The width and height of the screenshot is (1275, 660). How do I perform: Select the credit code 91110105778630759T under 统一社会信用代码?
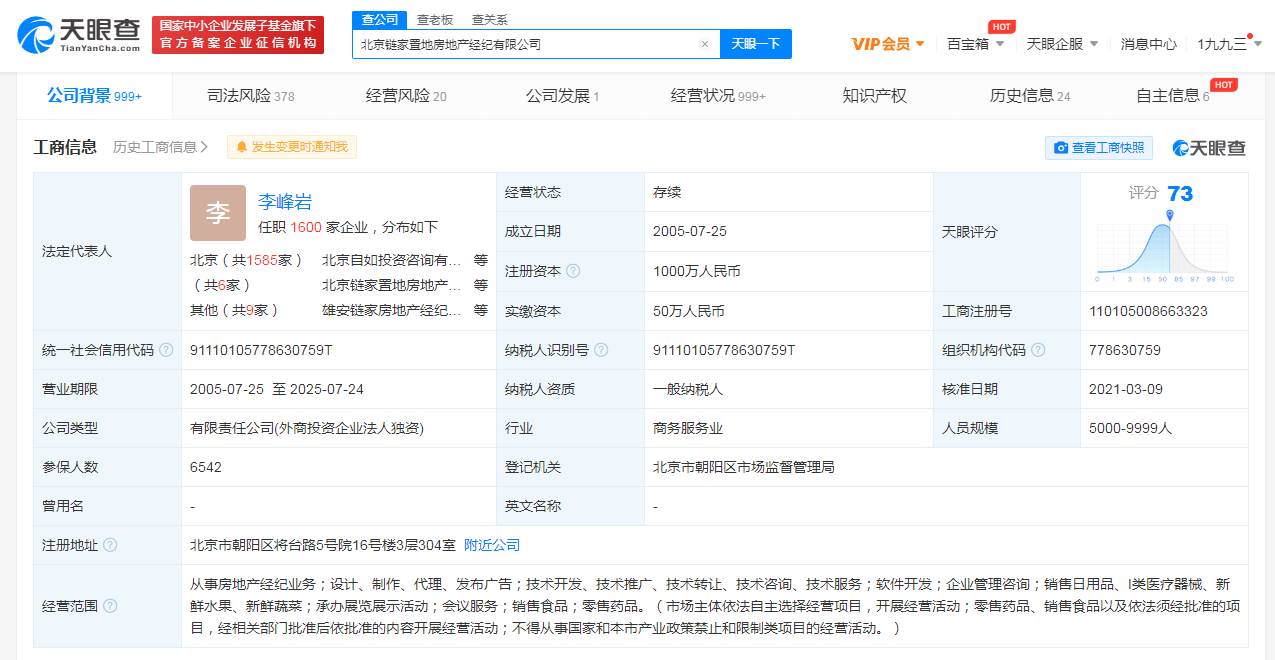coord(261,350)
